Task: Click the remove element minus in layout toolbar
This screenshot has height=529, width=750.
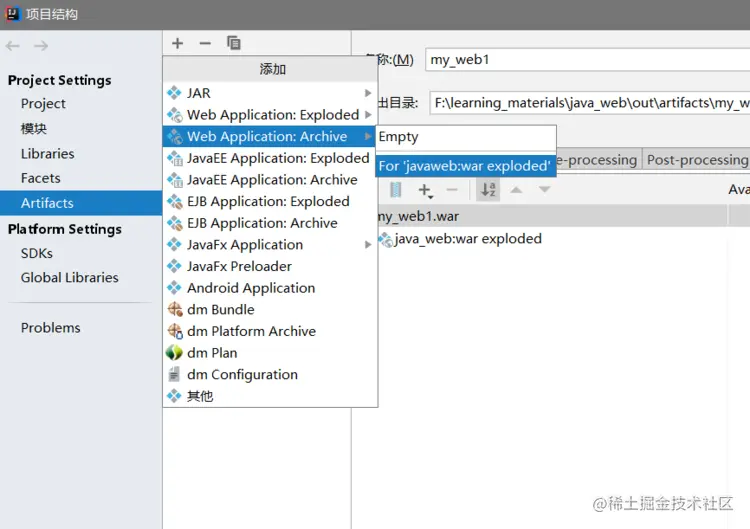Action: click(x=452, y=190)
